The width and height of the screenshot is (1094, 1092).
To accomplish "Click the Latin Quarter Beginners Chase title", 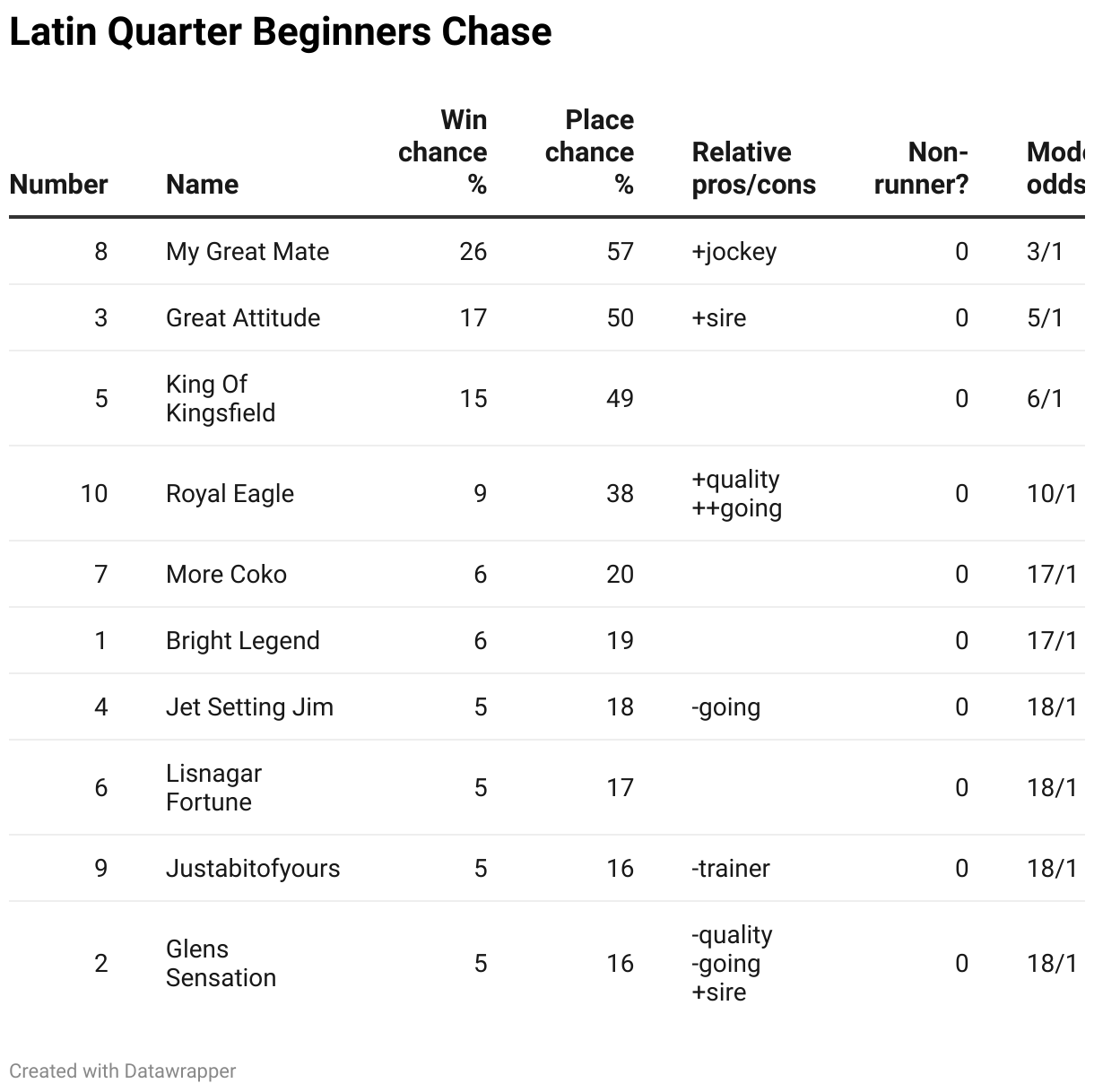I will point(281,31).
